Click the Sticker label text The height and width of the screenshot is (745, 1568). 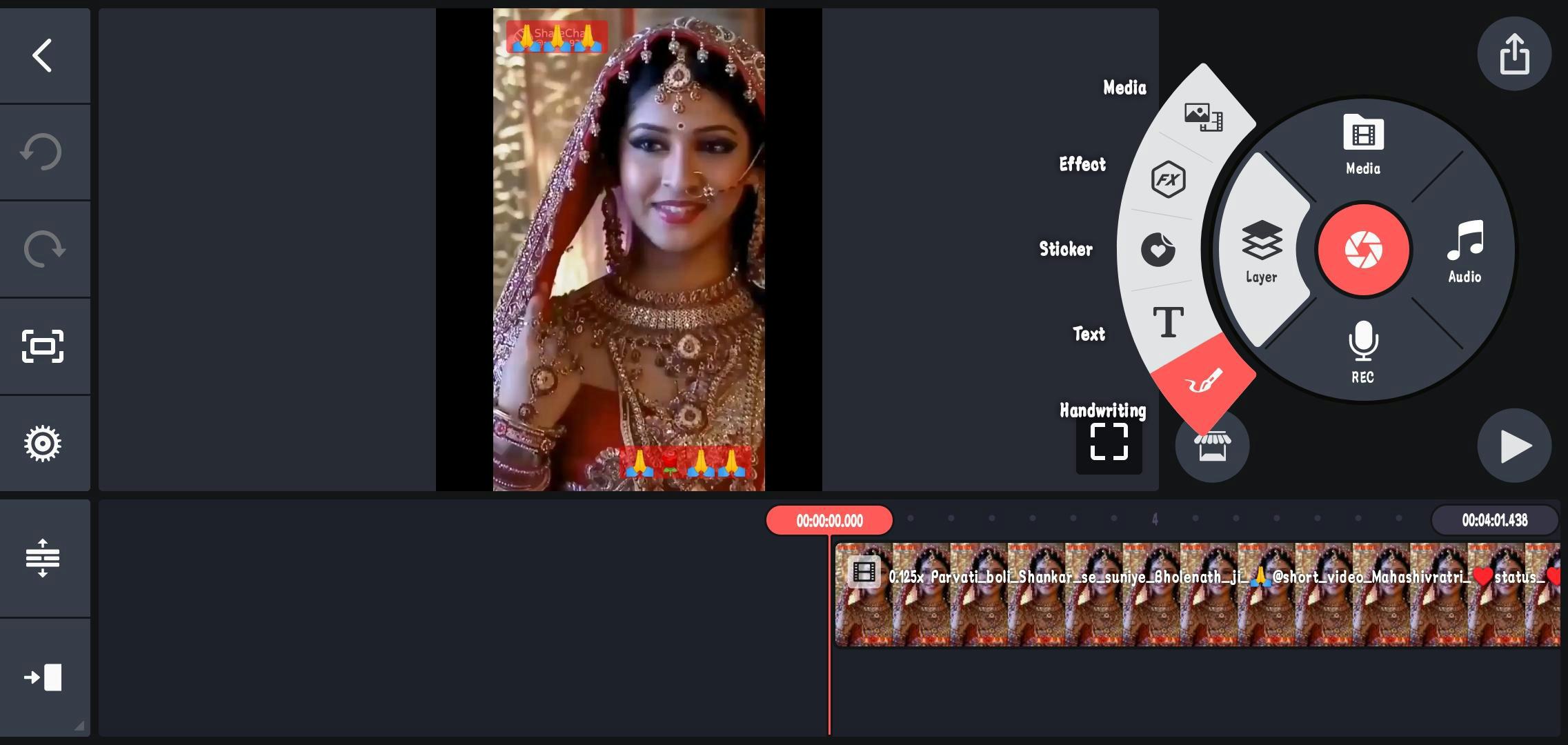click(1066, 249)
